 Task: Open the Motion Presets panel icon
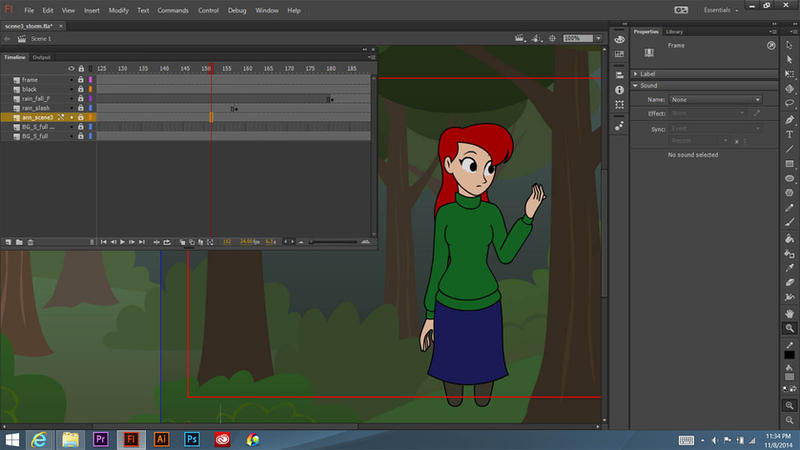click(619, 126)
